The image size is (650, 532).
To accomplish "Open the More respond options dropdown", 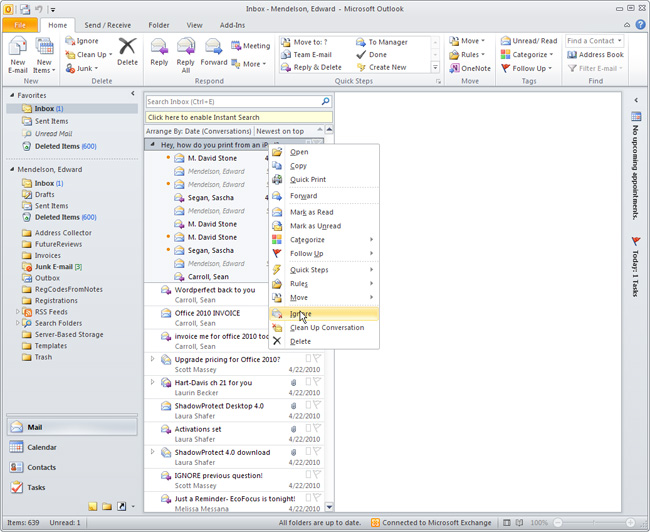I will (249, 64).
